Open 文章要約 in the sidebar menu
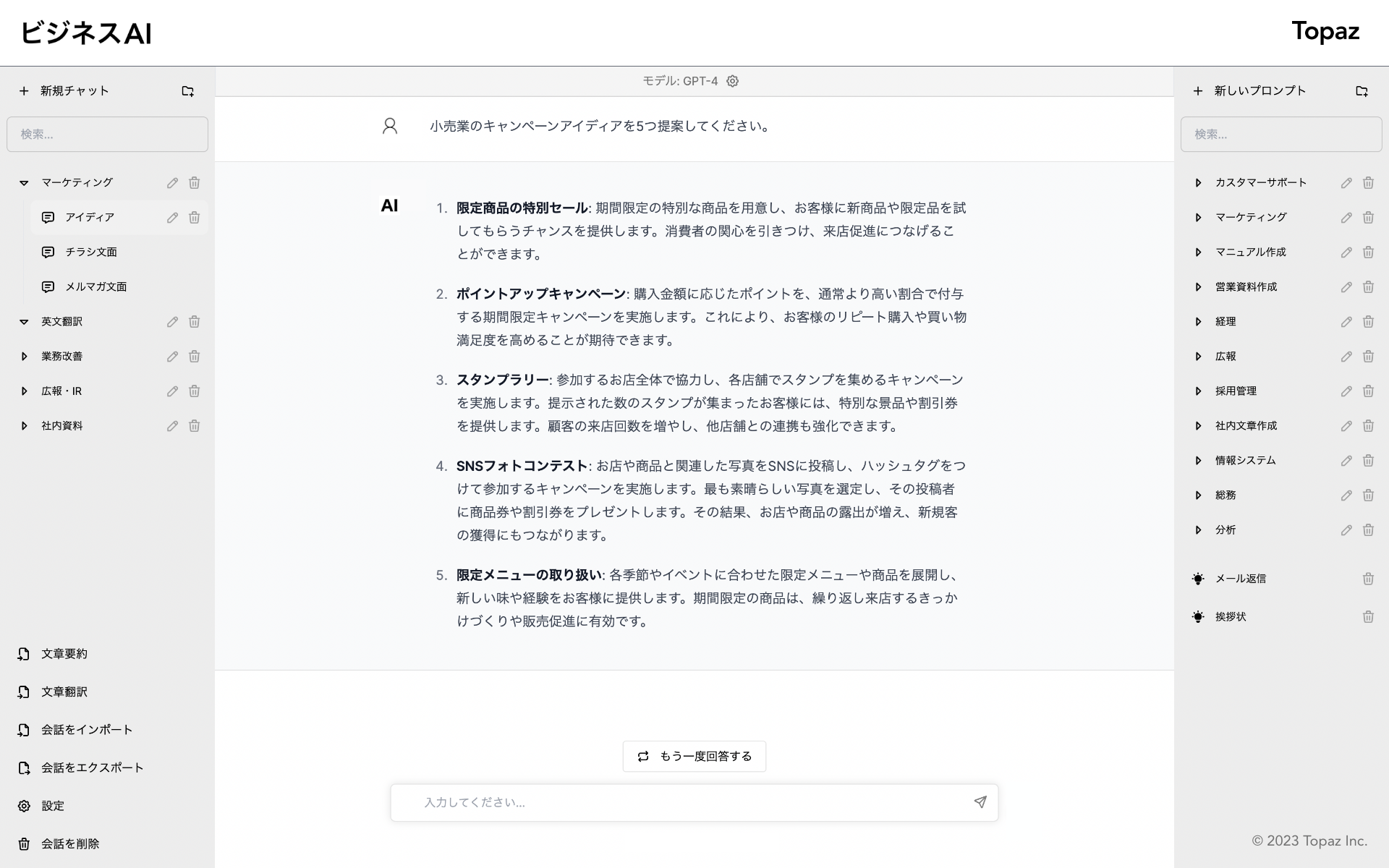This screenshot has width=1389, height=868. 64,654
